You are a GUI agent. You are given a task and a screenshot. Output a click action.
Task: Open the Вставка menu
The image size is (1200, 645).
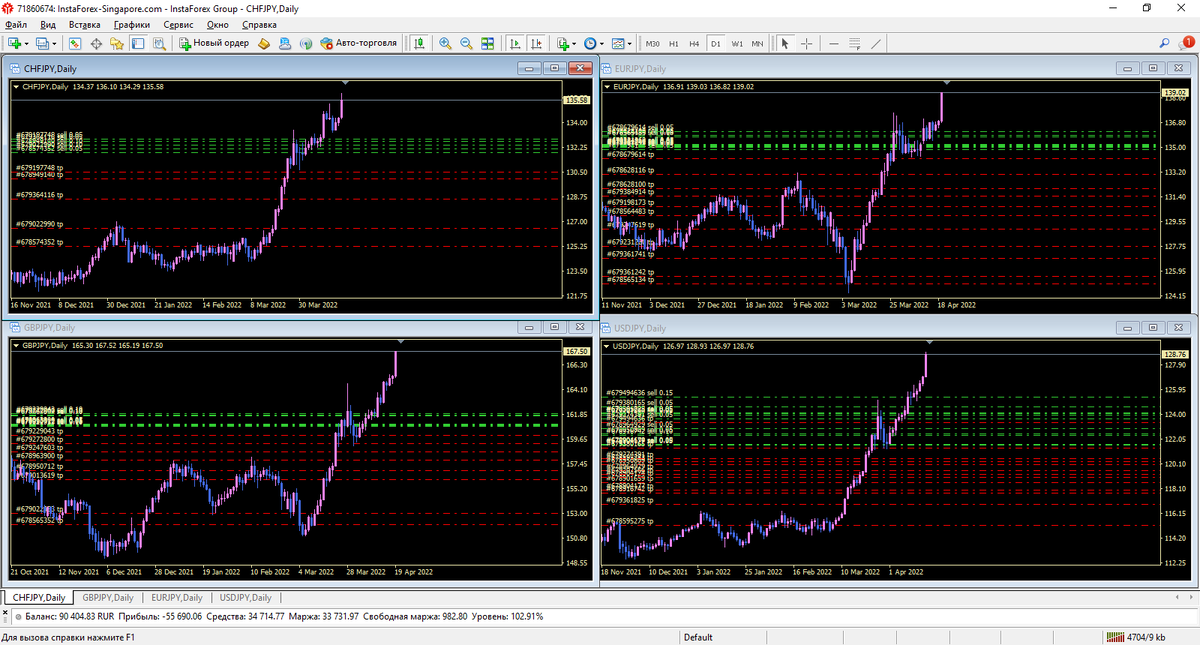tap(85, 24)
